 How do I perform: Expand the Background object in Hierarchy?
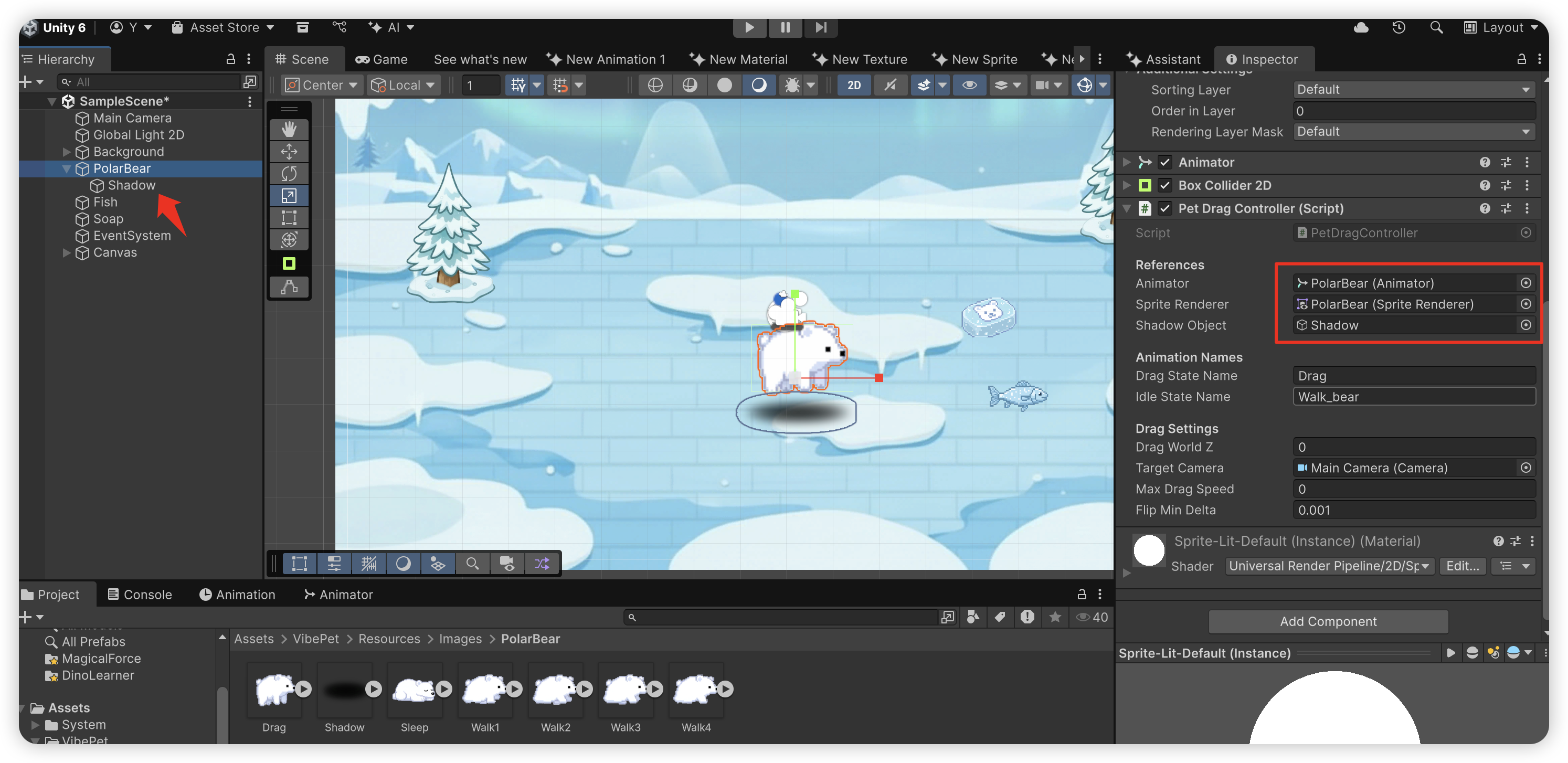click(66, 152)
